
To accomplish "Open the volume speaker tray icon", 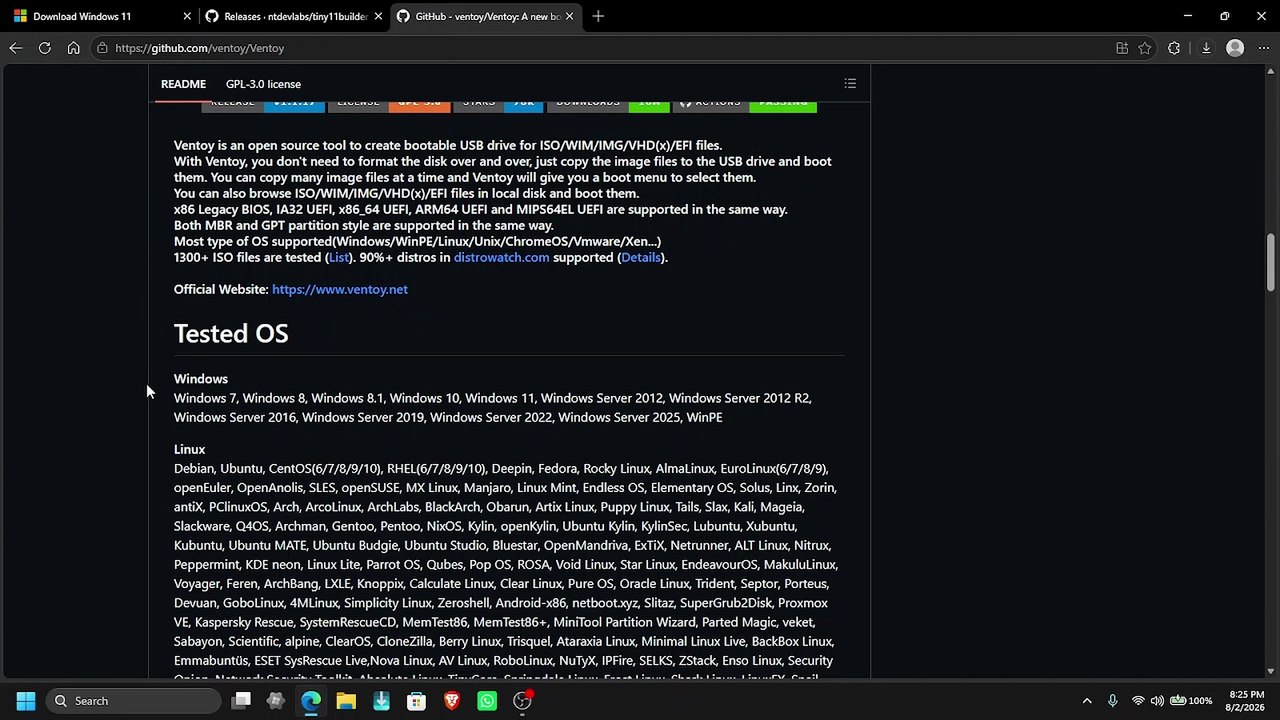I will click(x=1157, y=701).
